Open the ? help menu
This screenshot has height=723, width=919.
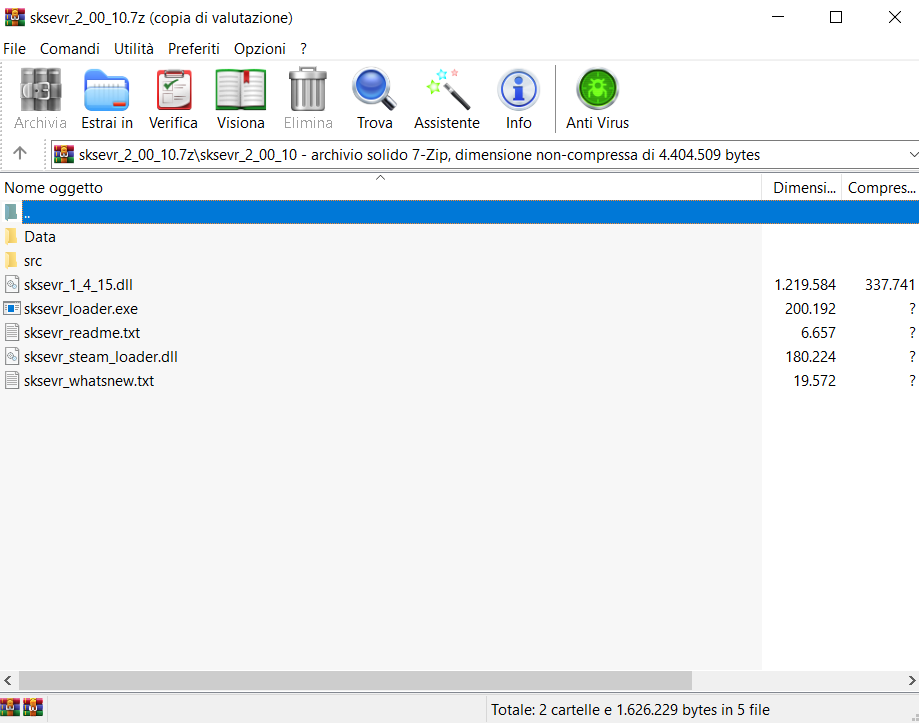[304, 49]
